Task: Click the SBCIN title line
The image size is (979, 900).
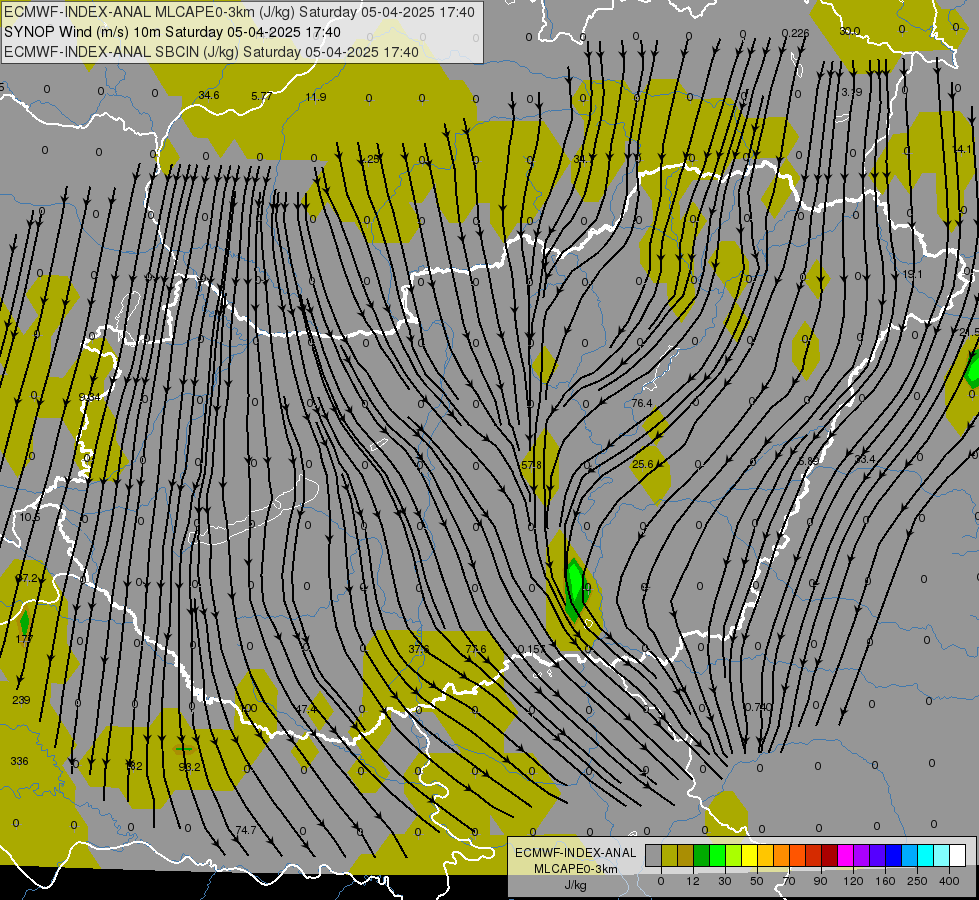Action: click(211, 52)
